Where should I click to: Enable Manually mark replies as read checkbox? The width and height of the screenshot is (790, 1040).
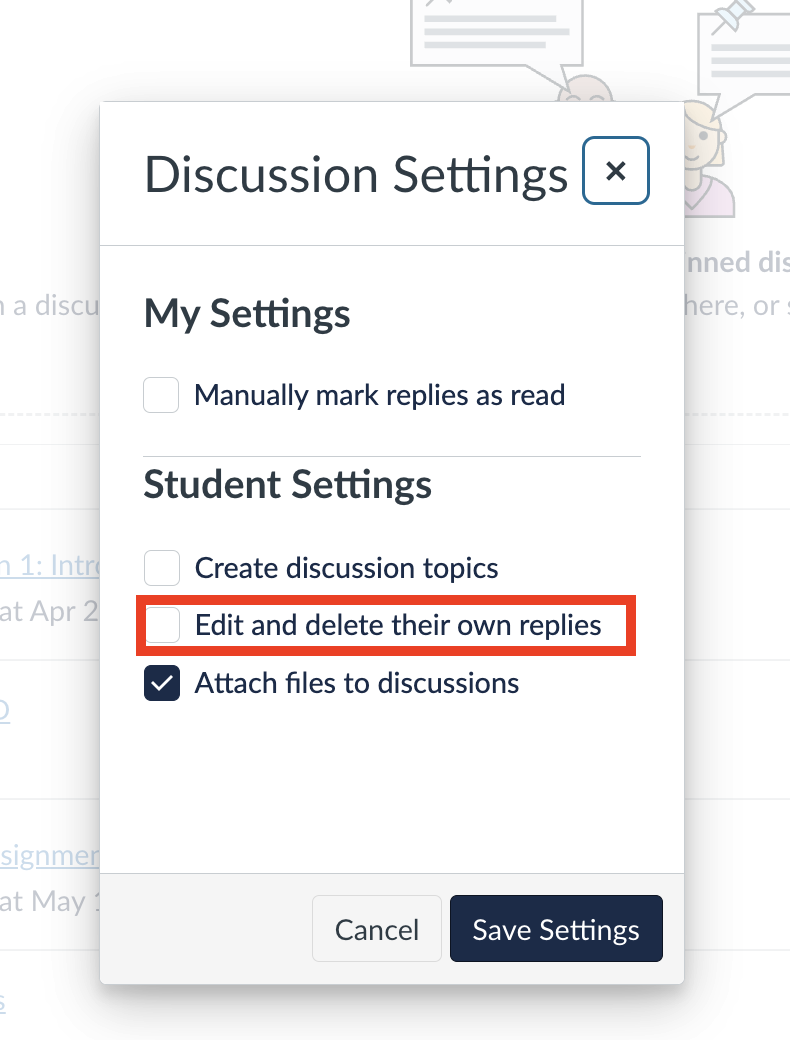[x=161, y=395]
